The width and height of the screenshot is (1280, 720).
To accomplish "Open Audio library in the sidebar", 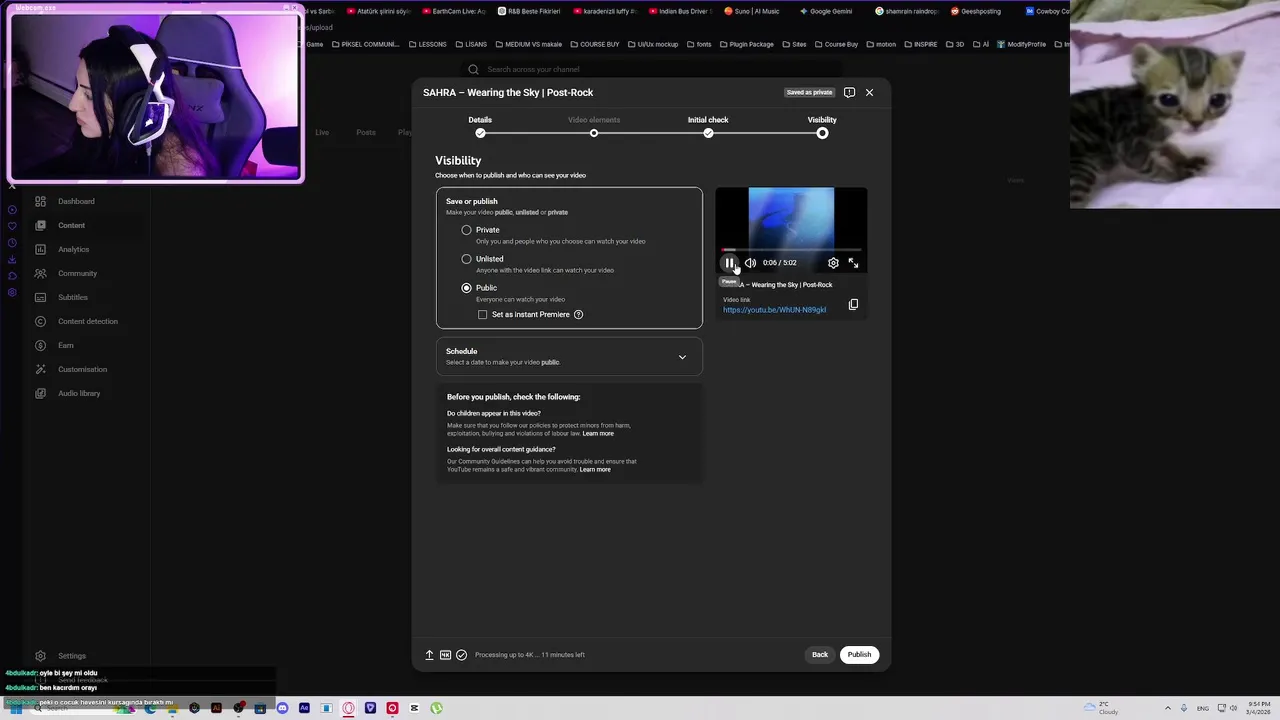I will [x=79, y=393].
